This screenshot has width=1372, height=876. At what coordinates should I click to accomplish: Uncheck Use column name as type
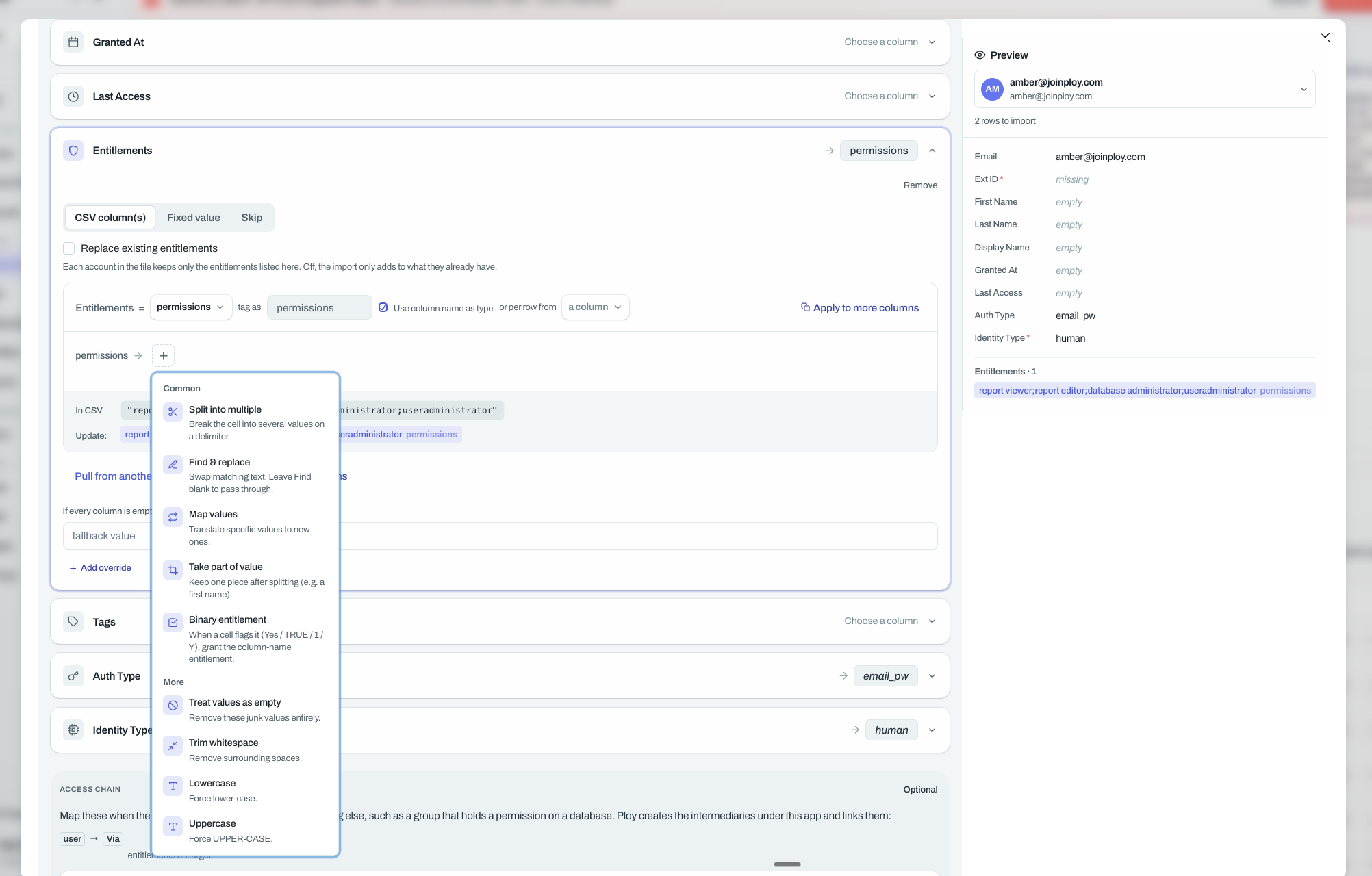(383, 308)
